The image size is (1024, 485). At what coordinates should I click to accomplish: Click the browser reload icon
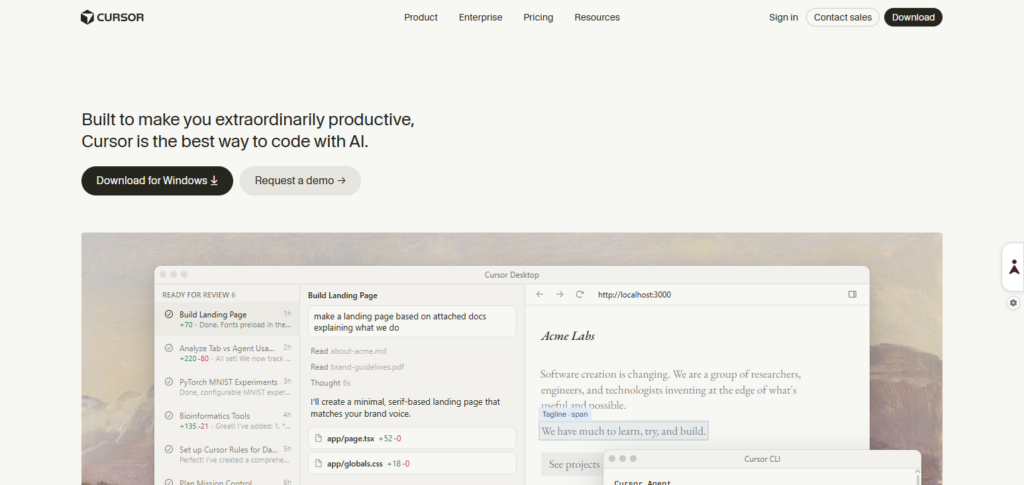tap(579, 294)
